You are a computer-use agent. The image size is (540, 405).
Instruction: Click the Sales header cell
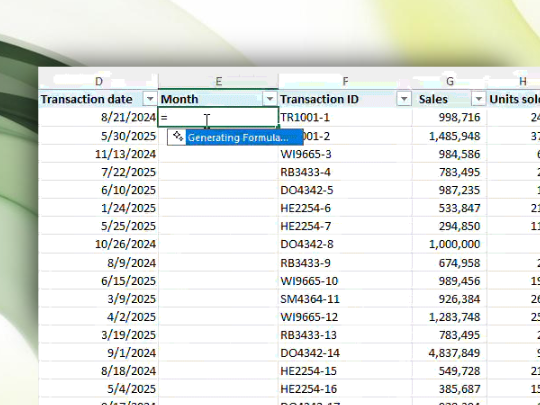(449, 99)
